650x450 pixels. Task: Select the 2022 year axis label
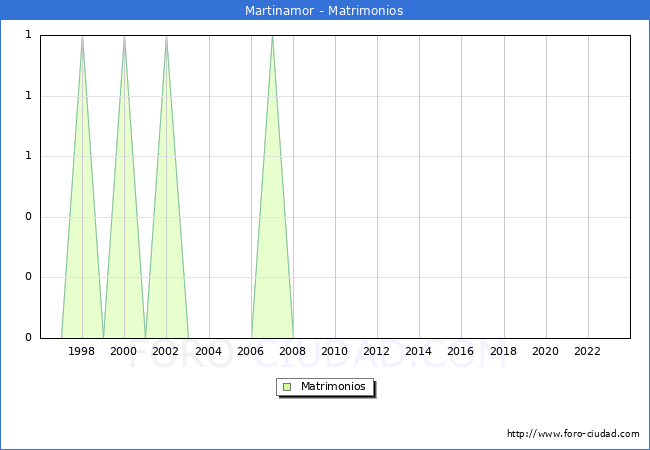[x=587, y=351]
